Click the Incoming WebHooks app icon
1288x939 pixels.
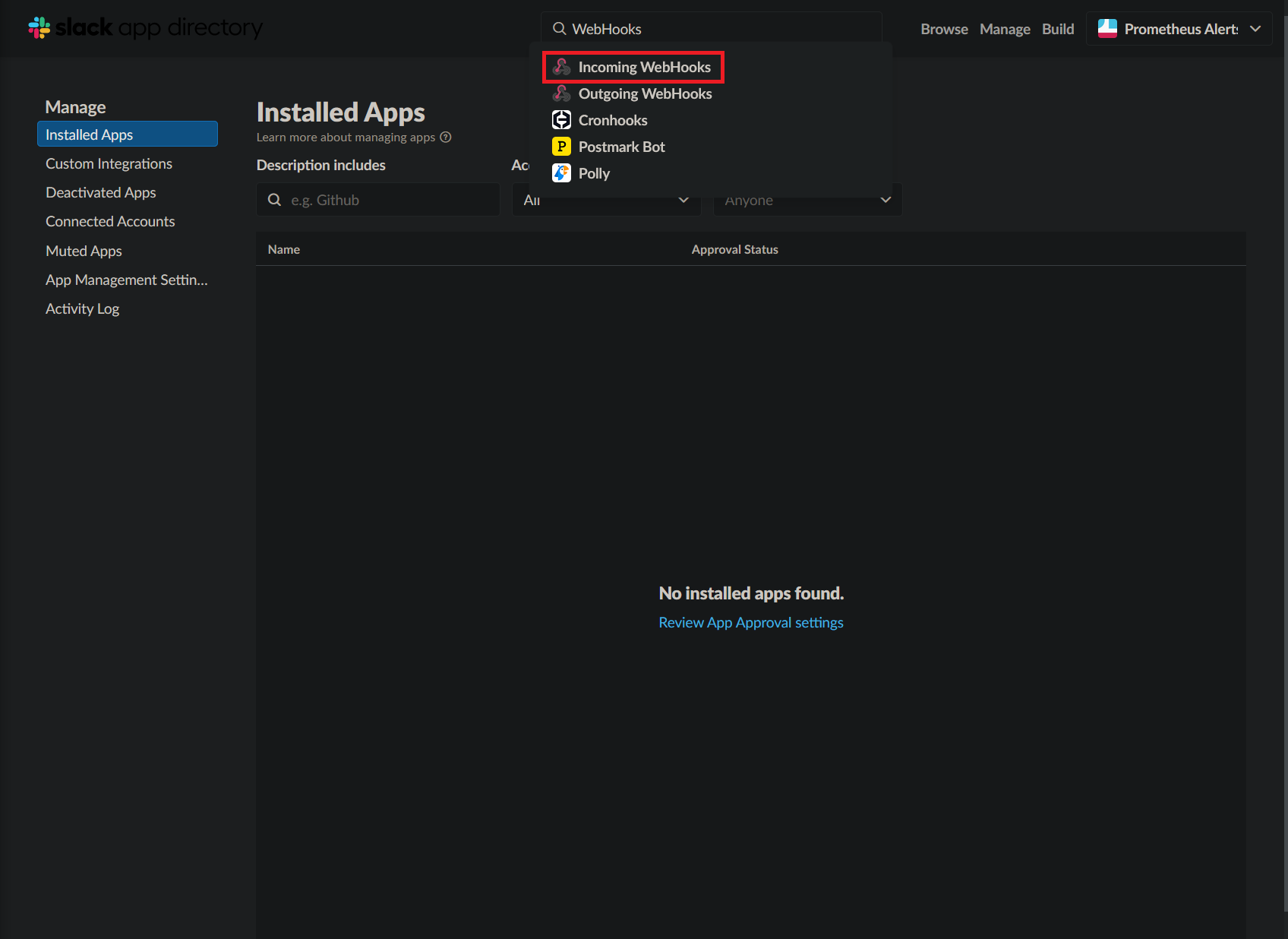click(561, 67)
